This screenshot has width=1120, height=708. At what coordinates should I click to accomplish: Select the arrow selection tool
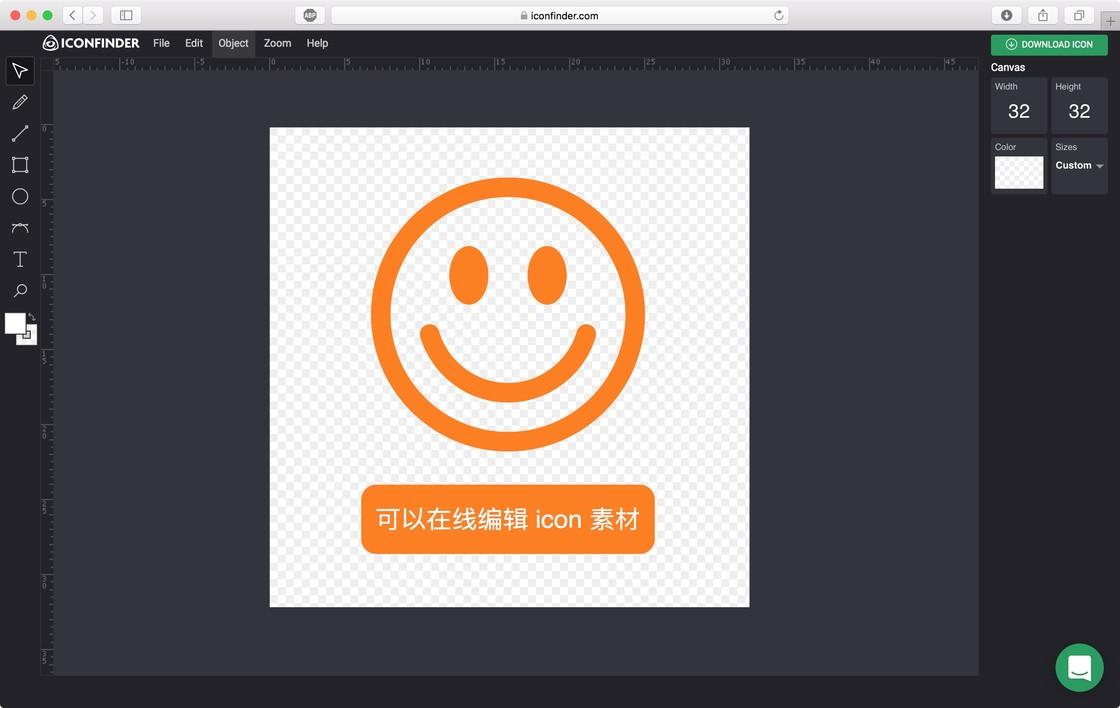point(20,71)
